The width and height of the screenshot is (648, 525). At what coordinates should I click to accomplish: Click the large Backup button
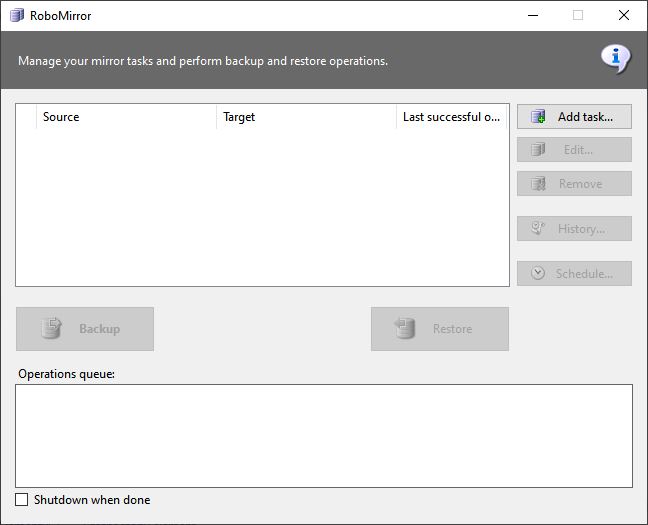tap(85, 329)
